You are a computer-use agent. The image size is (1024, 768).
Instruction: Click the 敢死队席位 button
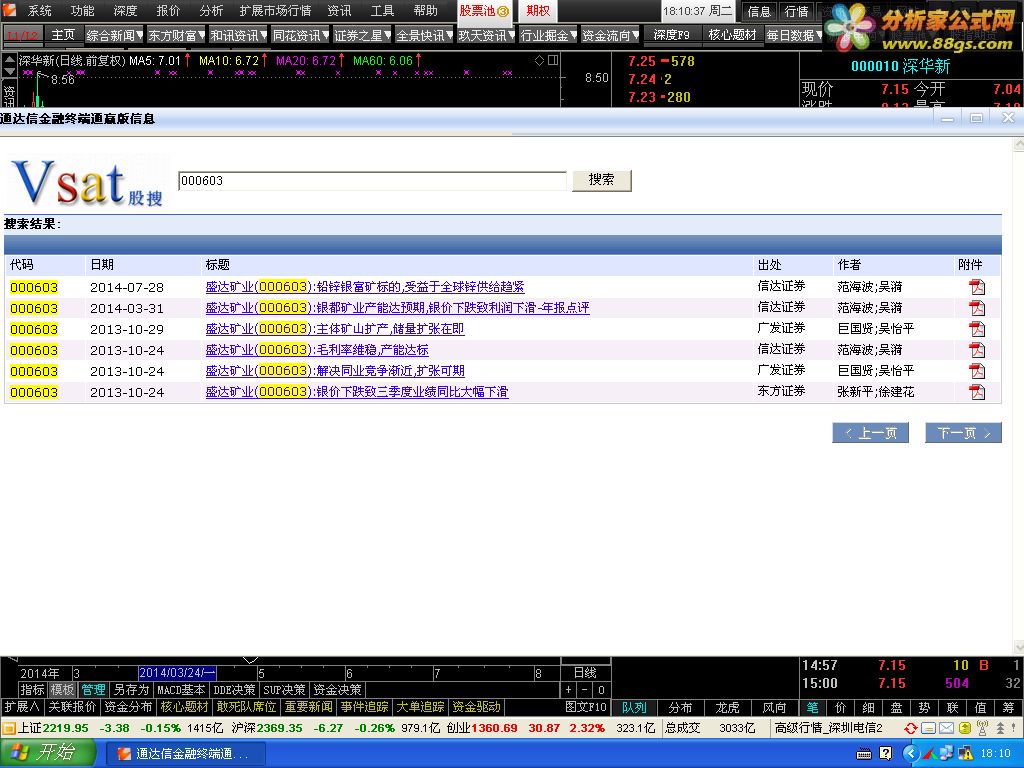click(x=246, y=707)
